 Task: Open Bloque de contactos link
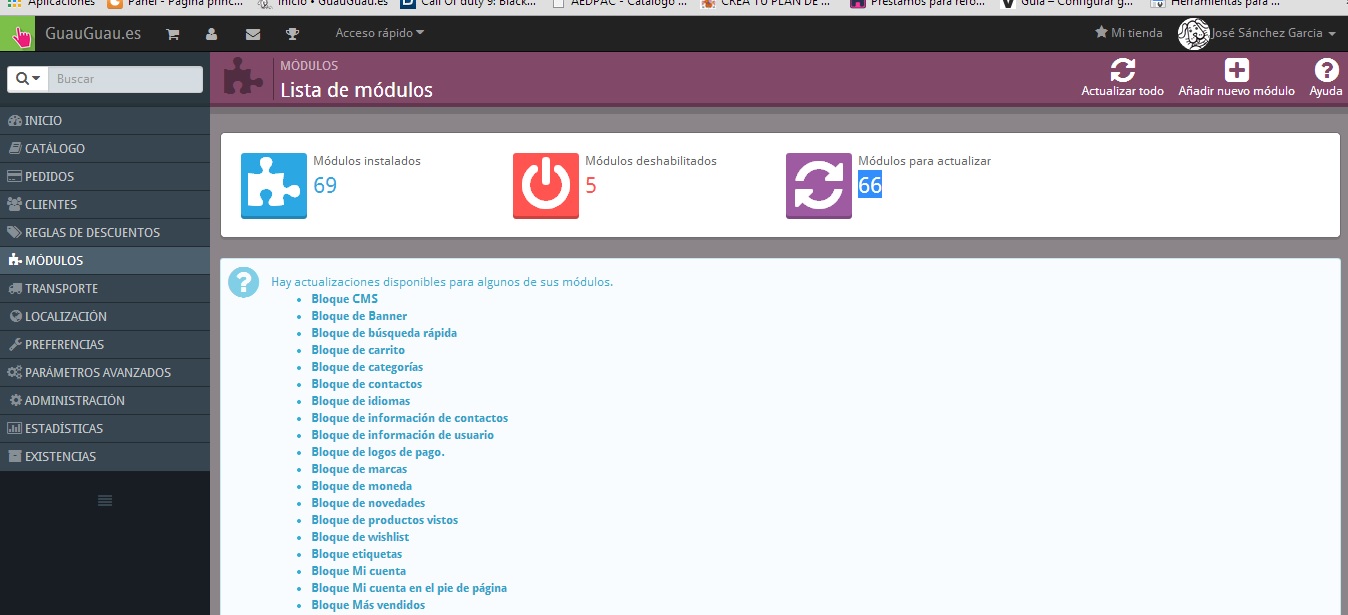(x=366, y=384)
